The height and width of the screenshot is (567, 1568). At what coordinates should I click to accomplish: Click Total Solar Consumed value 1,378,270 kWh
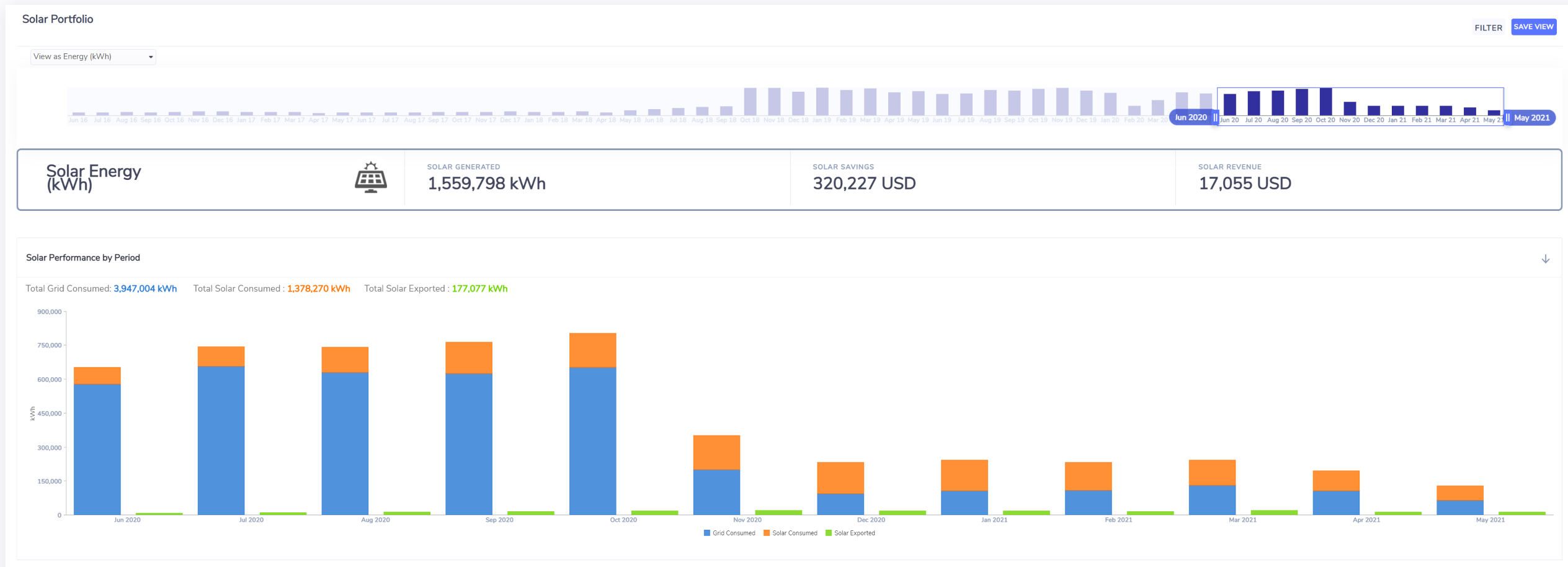319,288
